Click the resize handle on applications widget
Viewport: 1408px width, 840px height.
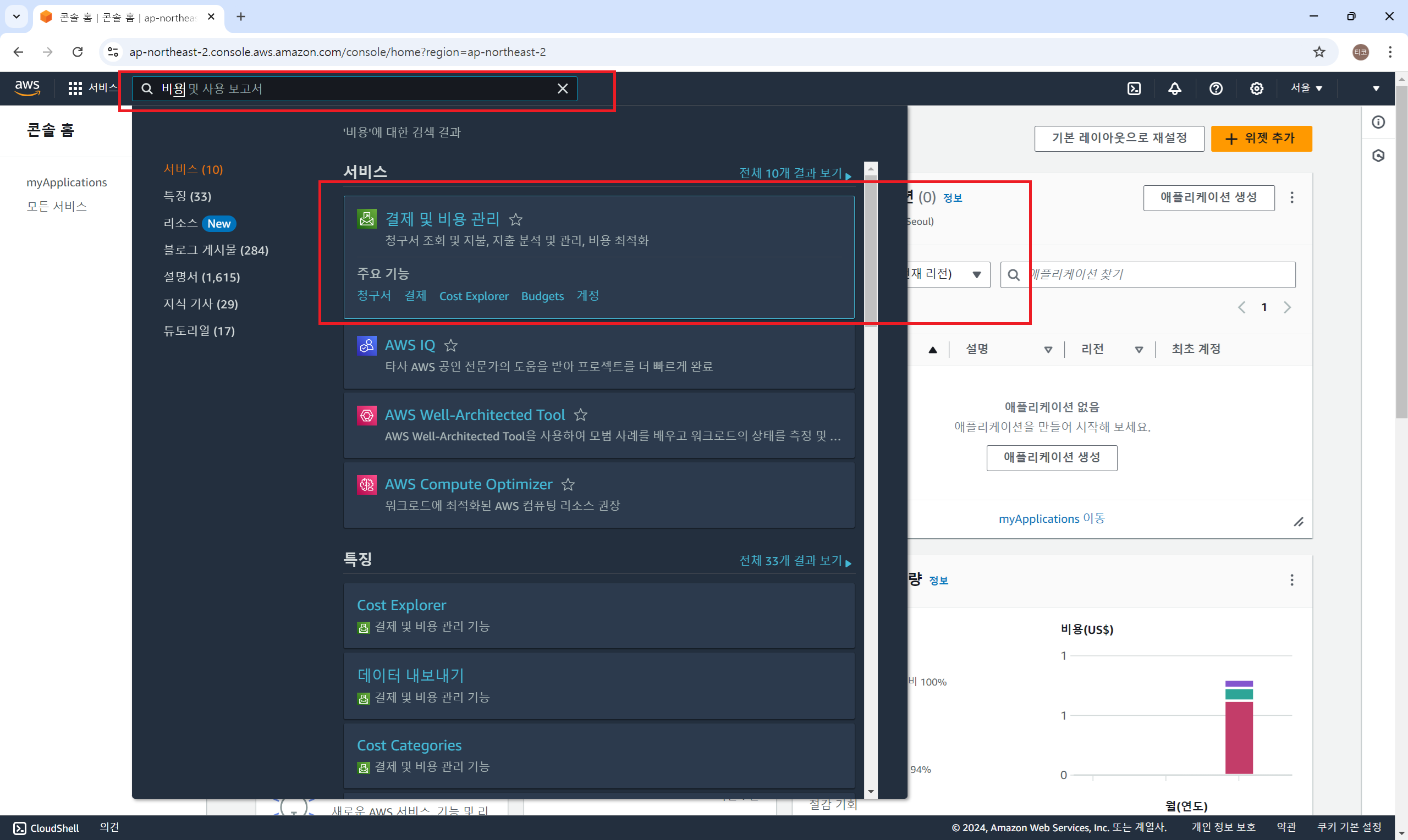click(1298, 522)
